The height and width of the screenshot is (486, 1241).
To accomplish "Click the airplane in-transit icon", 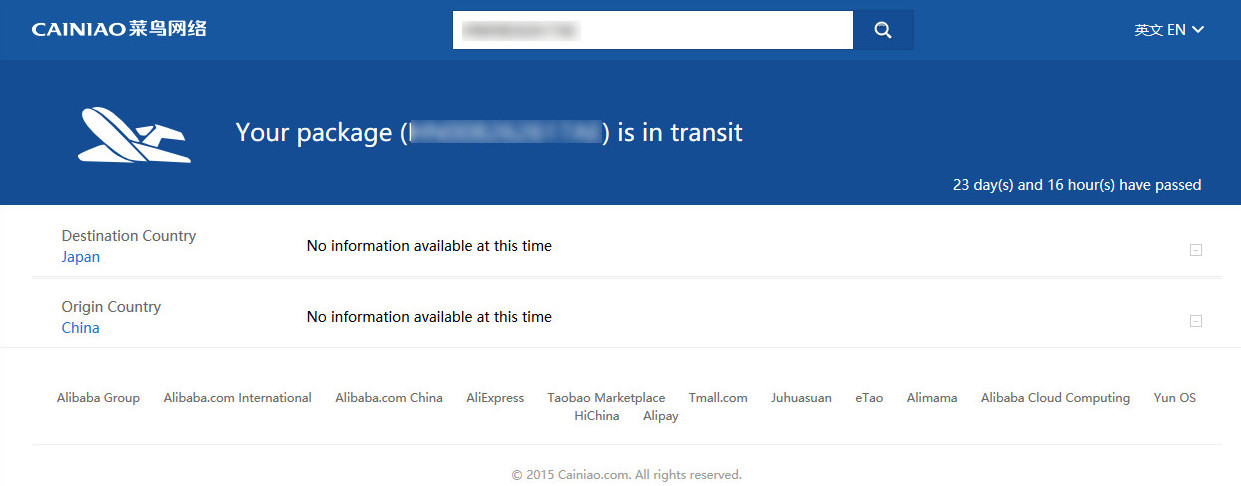I will pos(134,135).
